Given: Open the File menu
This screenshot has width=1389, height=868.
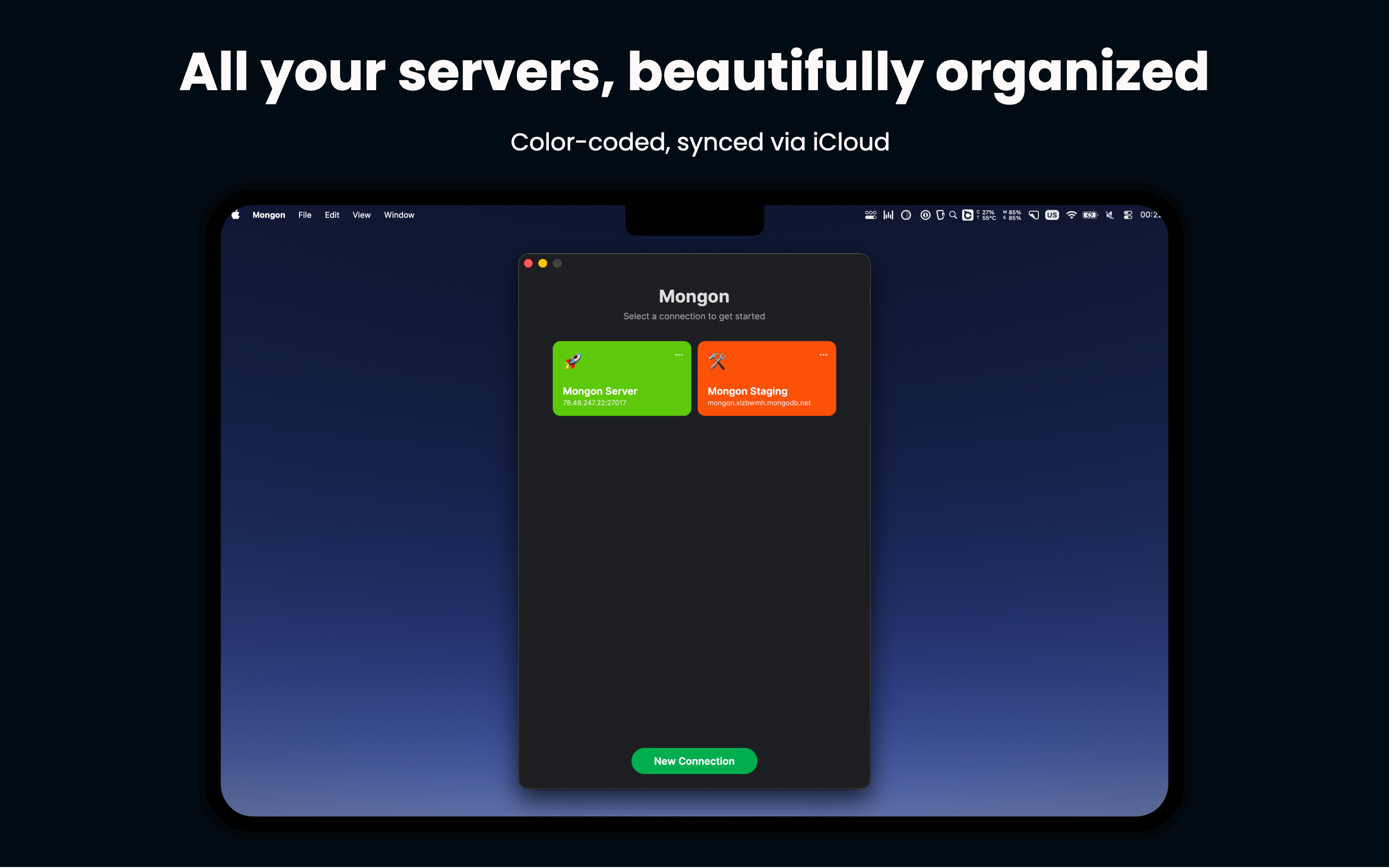Looking at the screenshot, I should pos(305,215).
